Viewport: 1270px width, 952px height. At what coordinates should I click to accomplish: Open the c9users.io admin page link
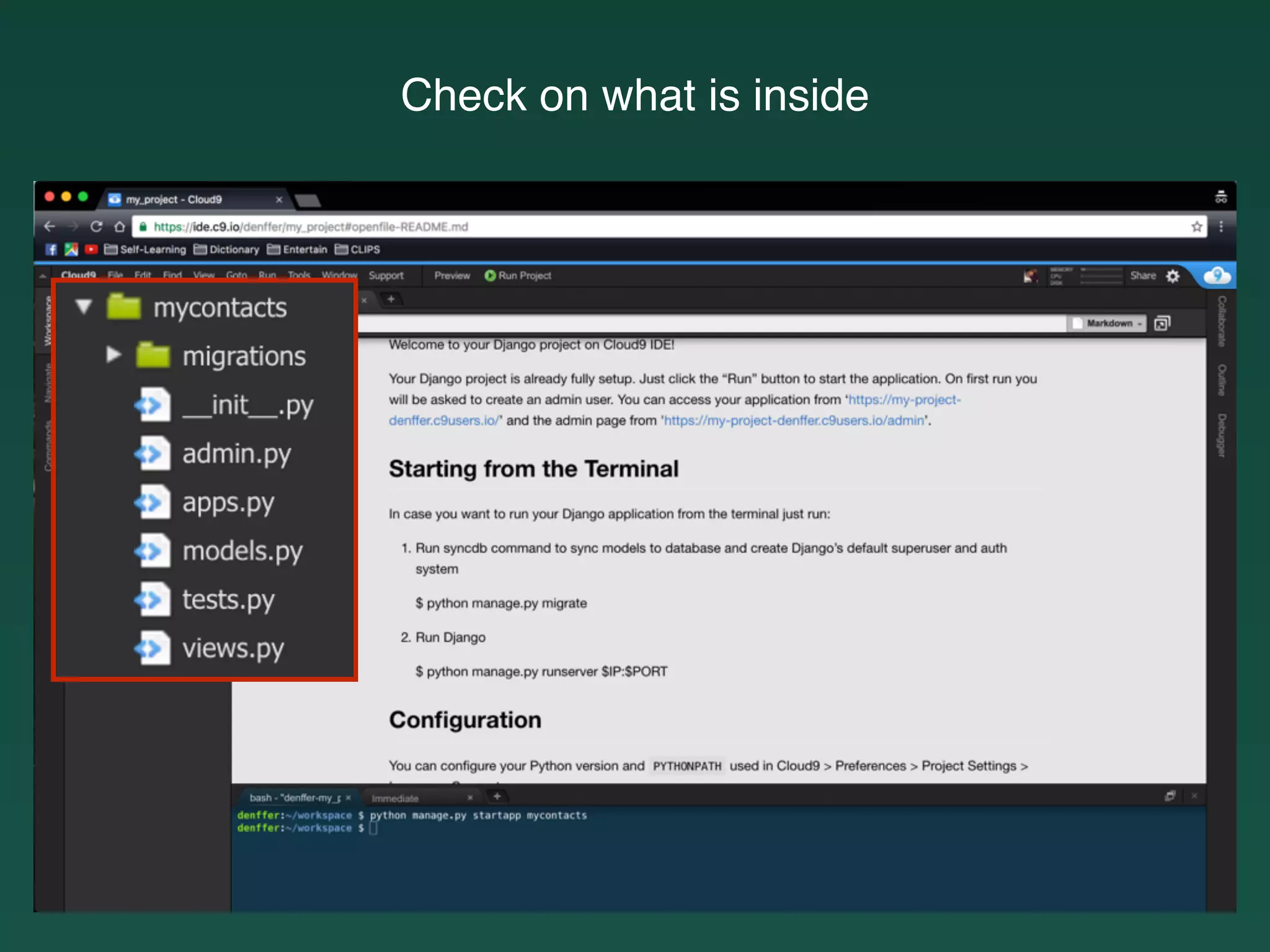click(x=794, y=421)
